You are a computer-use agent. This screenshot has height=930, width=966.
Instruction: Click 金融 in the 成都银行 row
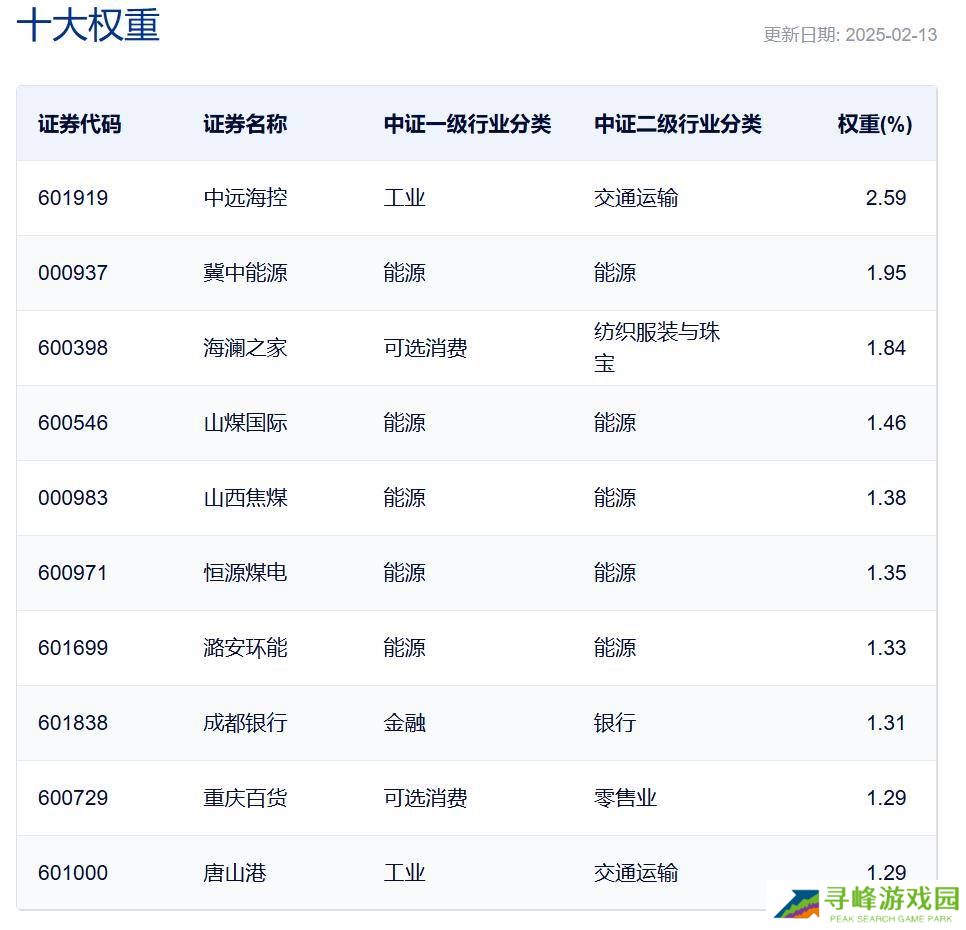(x=404, y=724)
